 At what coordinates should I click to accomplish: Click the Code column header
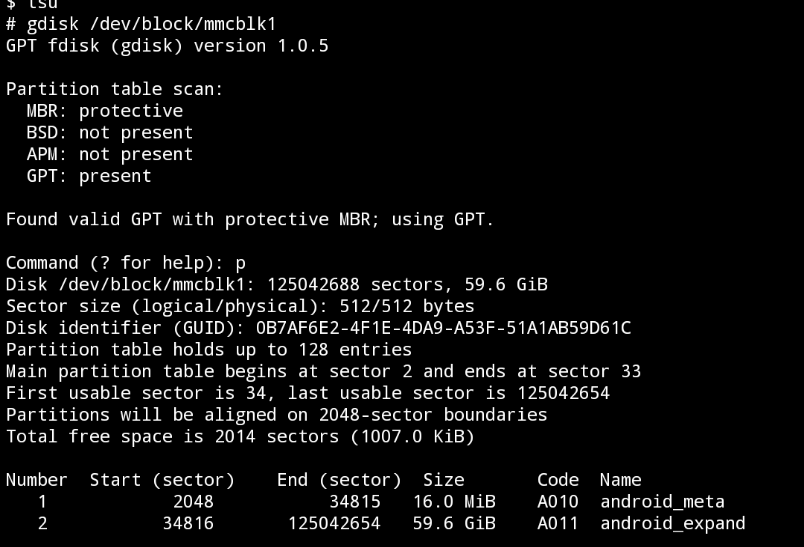tap(558, 480)
